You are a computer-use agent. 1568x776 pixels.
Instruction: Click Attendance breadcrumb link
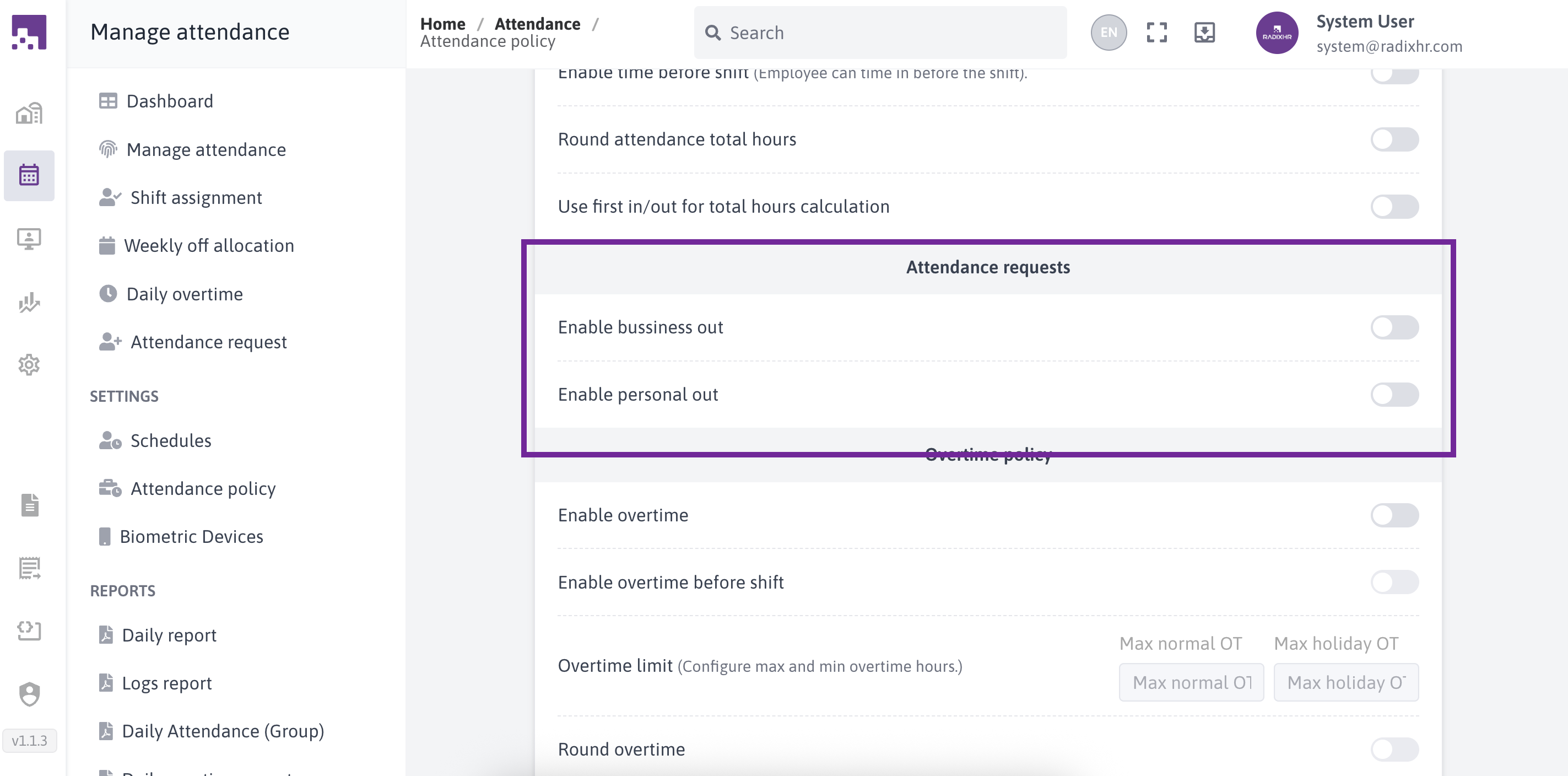click(x=537, y=24)
